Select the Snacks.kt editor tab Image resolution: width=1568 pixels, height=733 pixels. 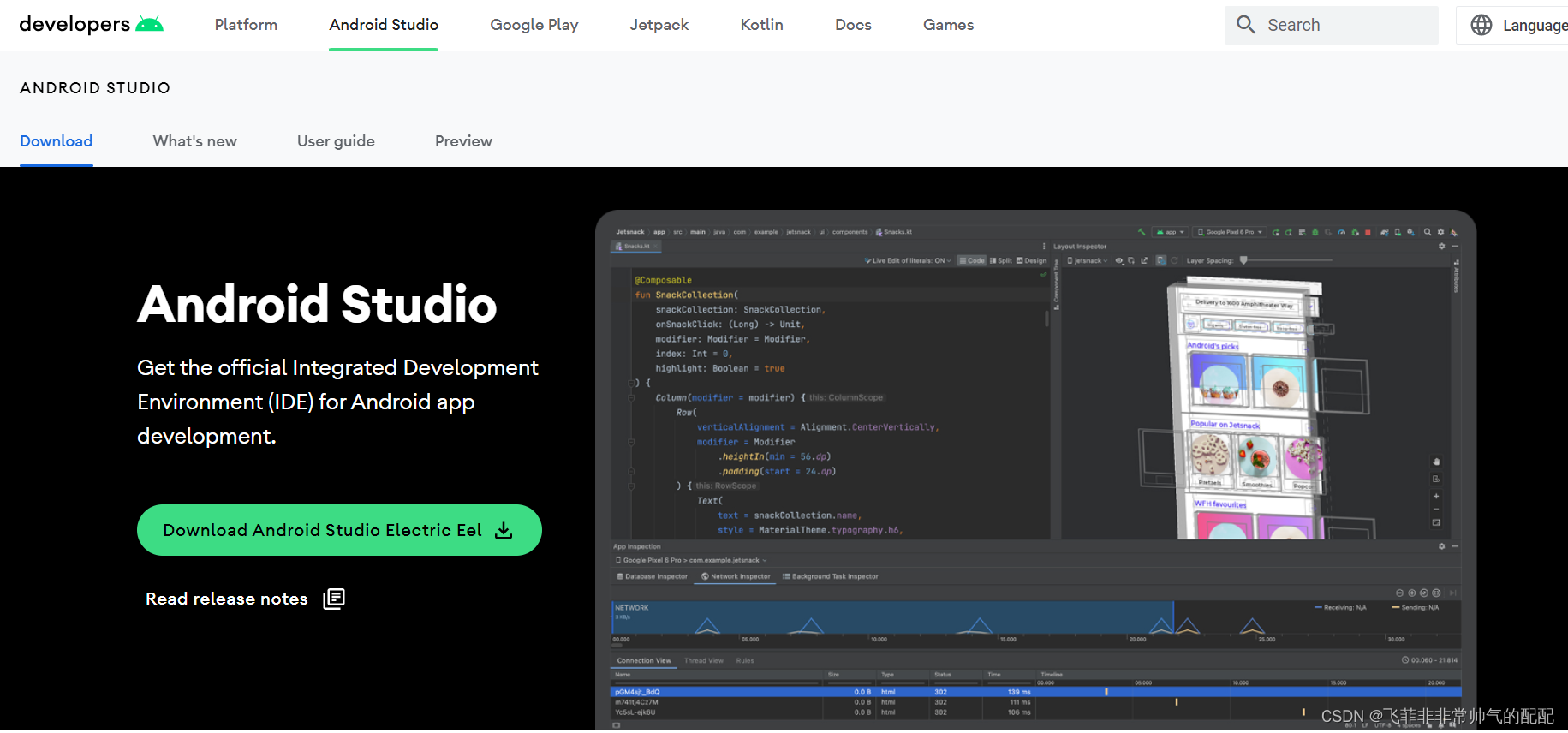point(635,247)
